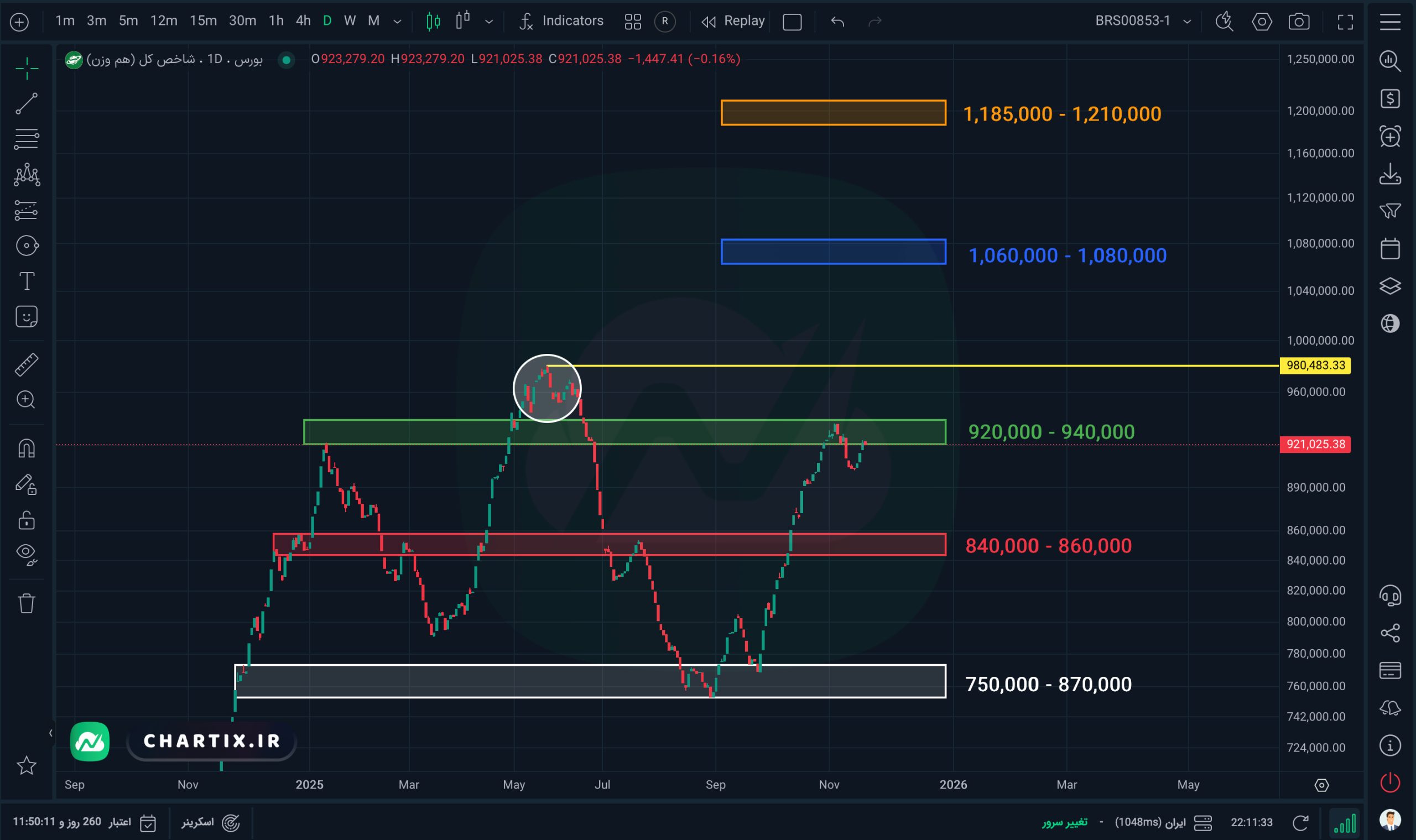The height and width of the screenshot is (840, 1416).
Task: Expand the timeframe list dropdown arrow
Action: (398, 22)
